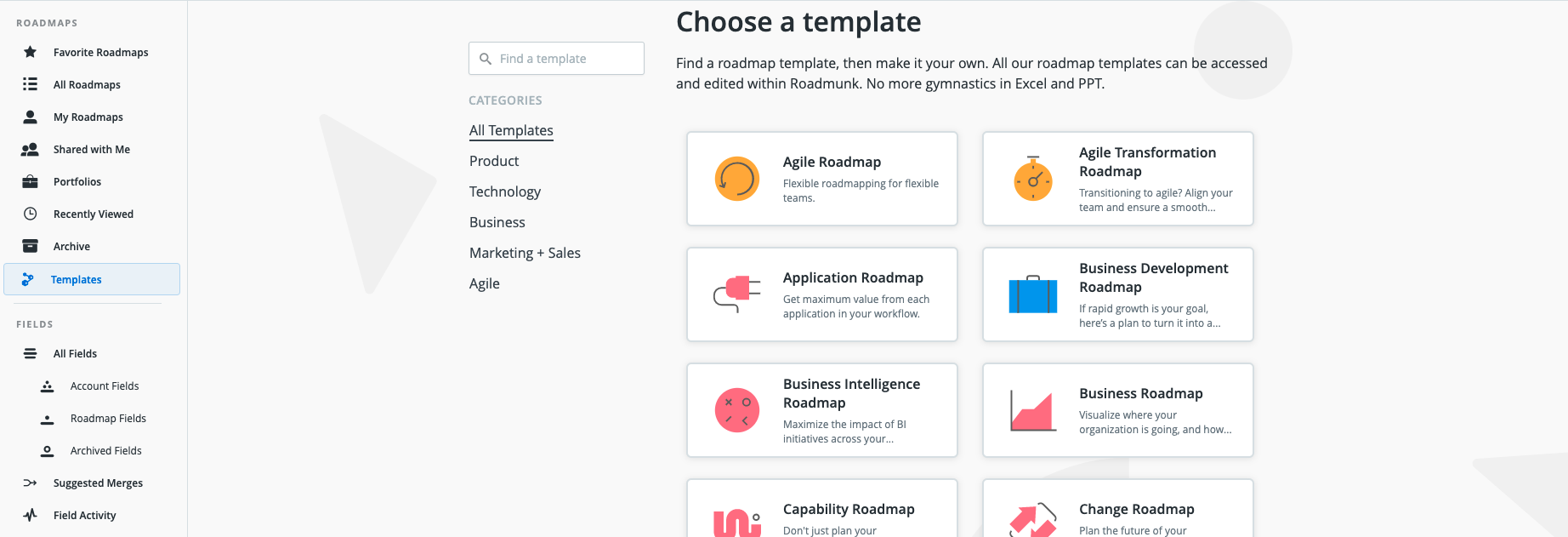Click the Field Activity pulse icon

point(30,515)
